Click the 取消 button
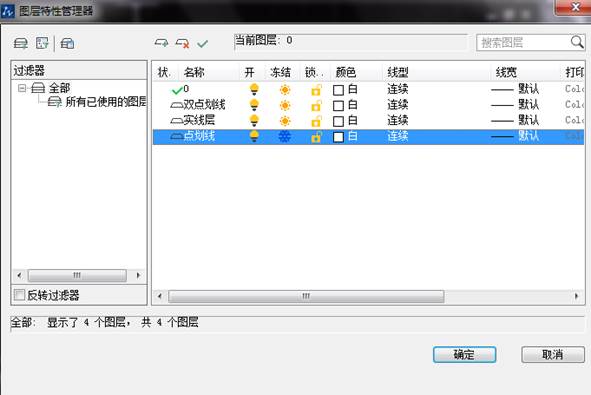This screenshot has width=591, height=395. (x=553, y=355)
